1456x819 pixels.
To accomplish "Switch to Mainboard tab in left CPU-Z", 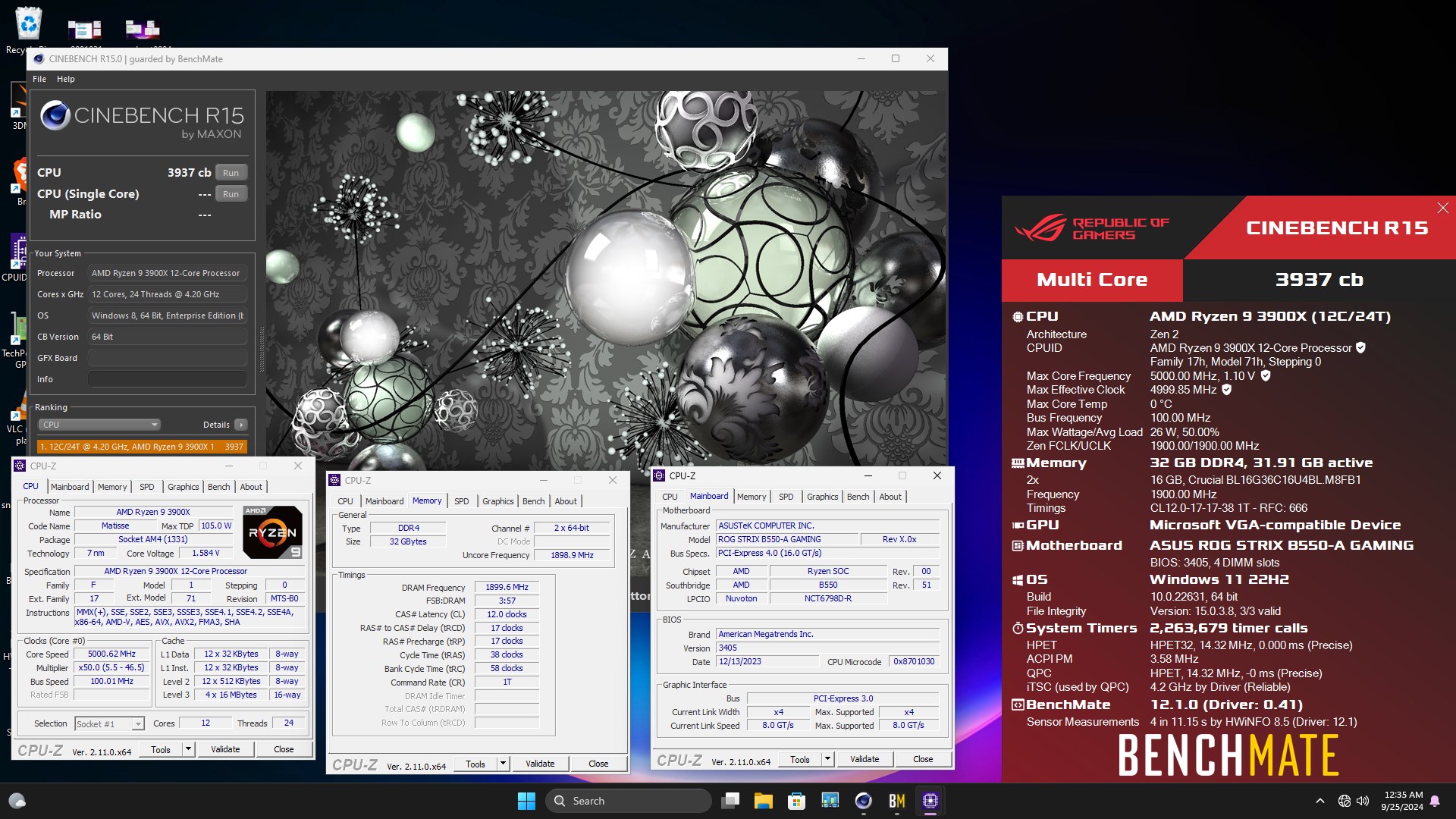I will point(70,487).
